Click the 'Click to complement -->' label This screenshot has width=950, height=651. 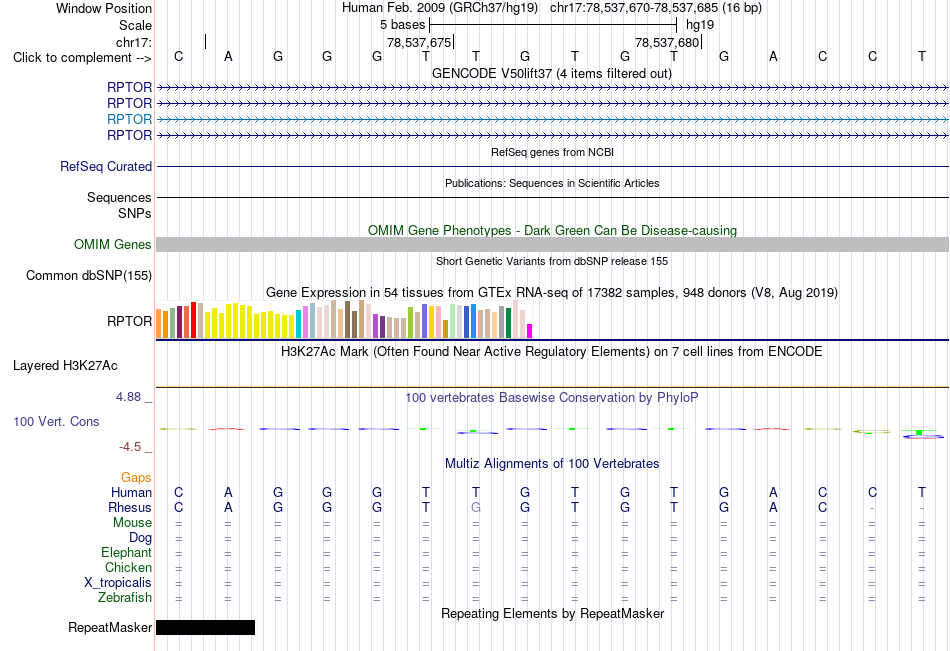click(x=82, y=58)
